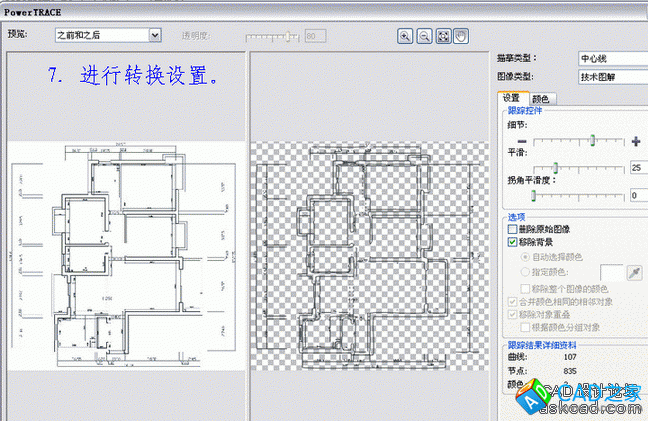Open the 预览 dropdown arrow
The image size is (648, 421).
155,36
